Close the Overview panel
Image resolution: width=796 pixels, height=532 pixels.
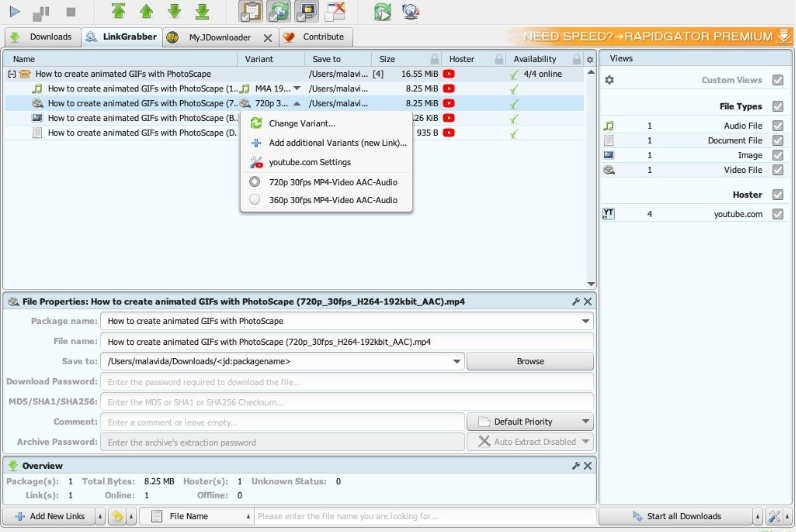[x=588, y=466]
